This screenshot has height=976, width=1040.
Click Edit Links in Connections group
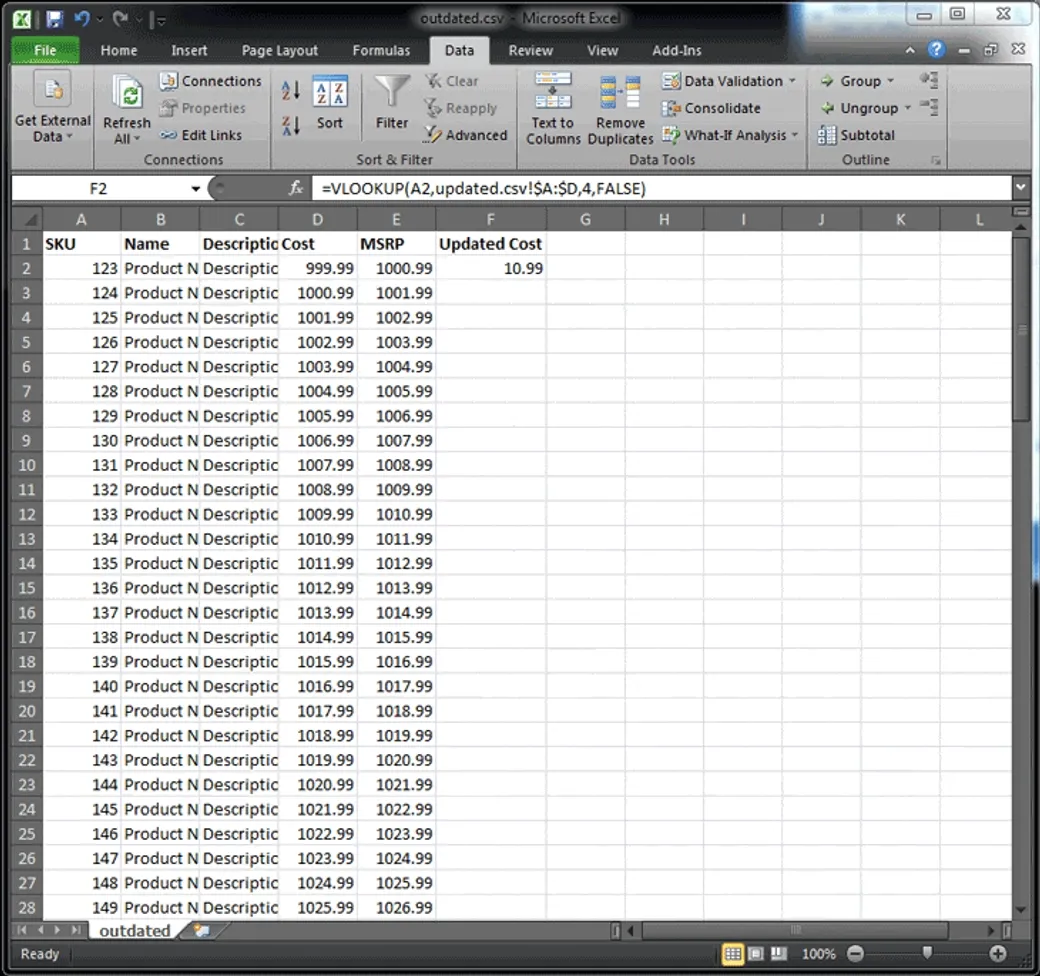click(x=211, y=135)
